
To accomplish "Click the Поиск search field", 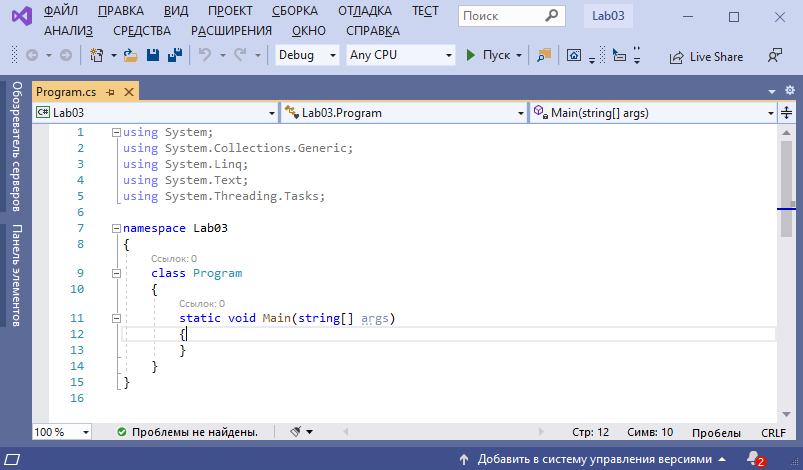I will [x=512, y=16].
